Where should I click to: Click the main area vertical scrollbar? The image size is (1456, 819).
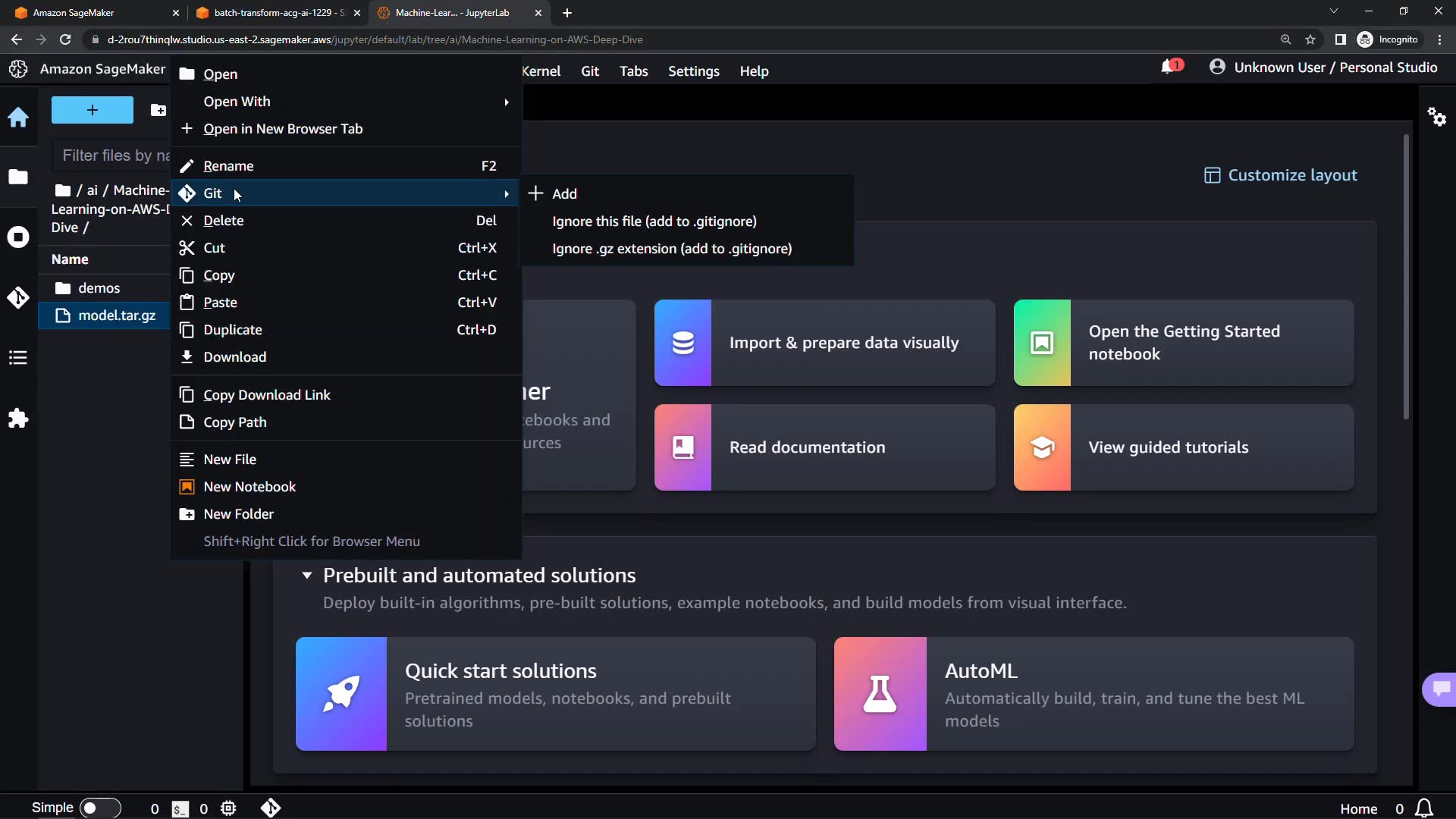1405,277
